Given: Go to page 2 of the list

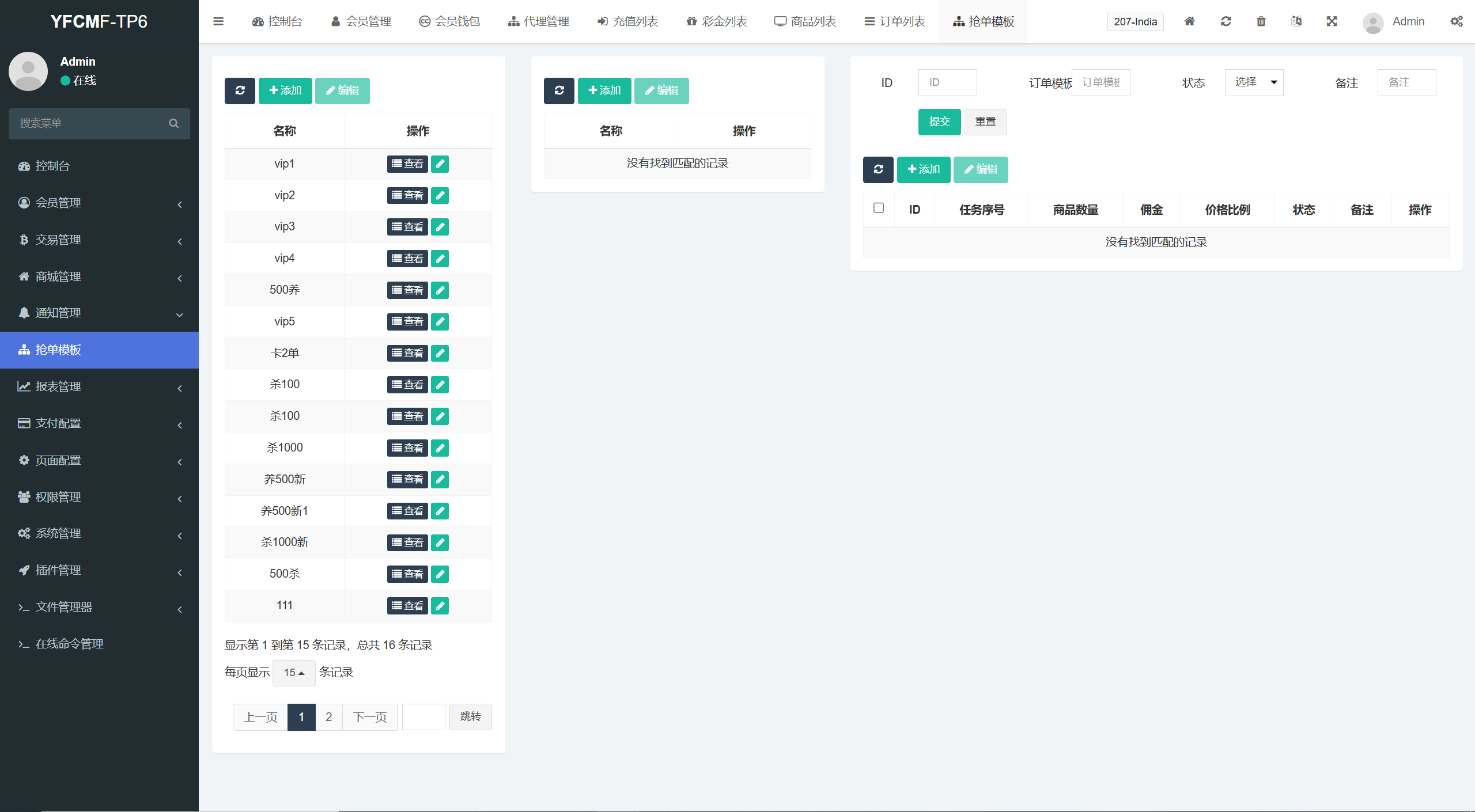Looking at the screenshot, I should (328, 717).
